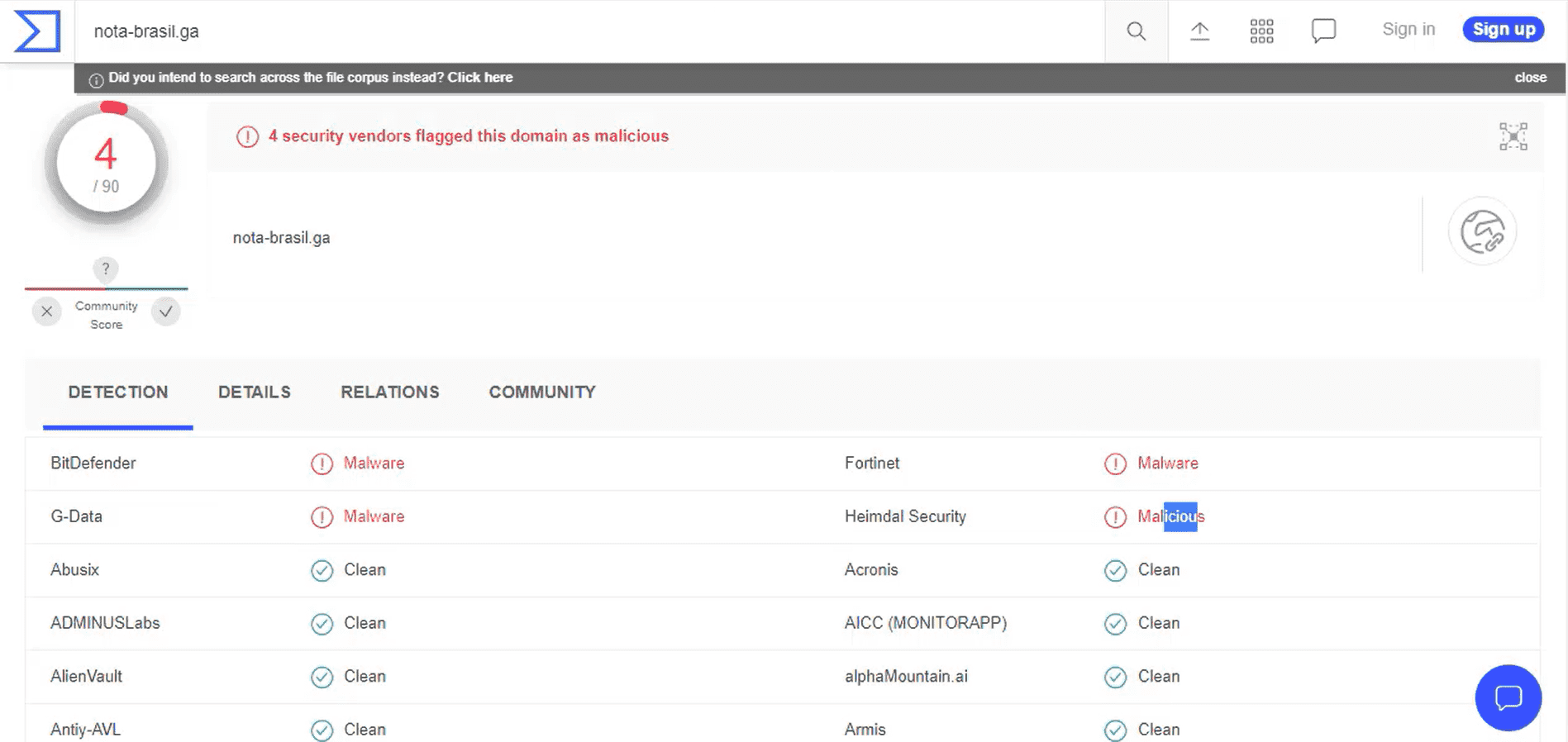The height and width of the screenshot is (742, 1568).
Task: Open the RELATIONS tab
Action: tap(390, 392)
